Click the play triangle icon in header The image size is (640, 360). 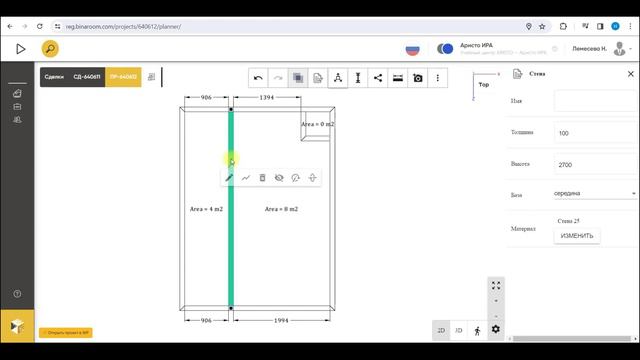20,49
